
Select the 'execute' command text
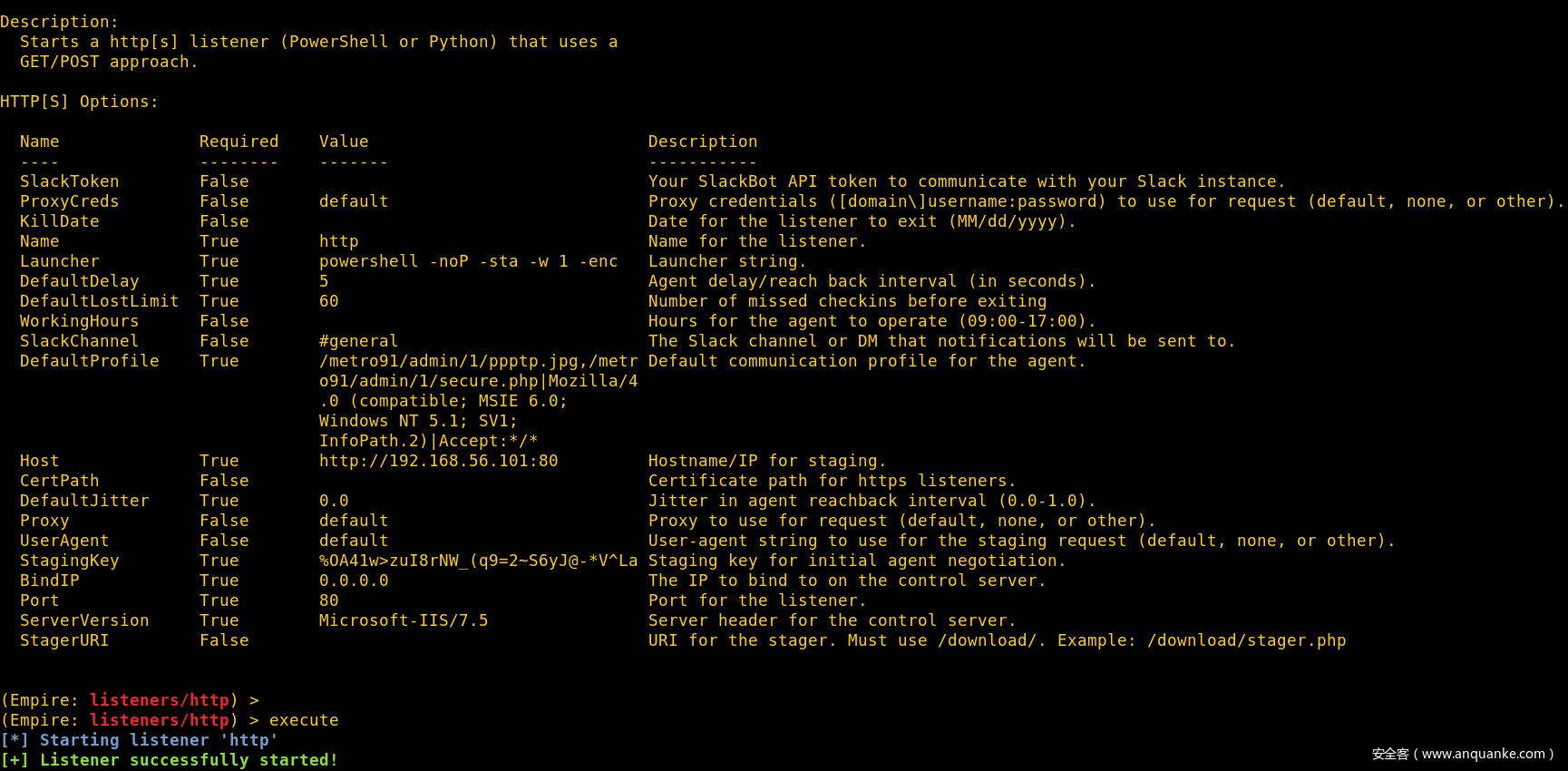(x=304, y=720)
